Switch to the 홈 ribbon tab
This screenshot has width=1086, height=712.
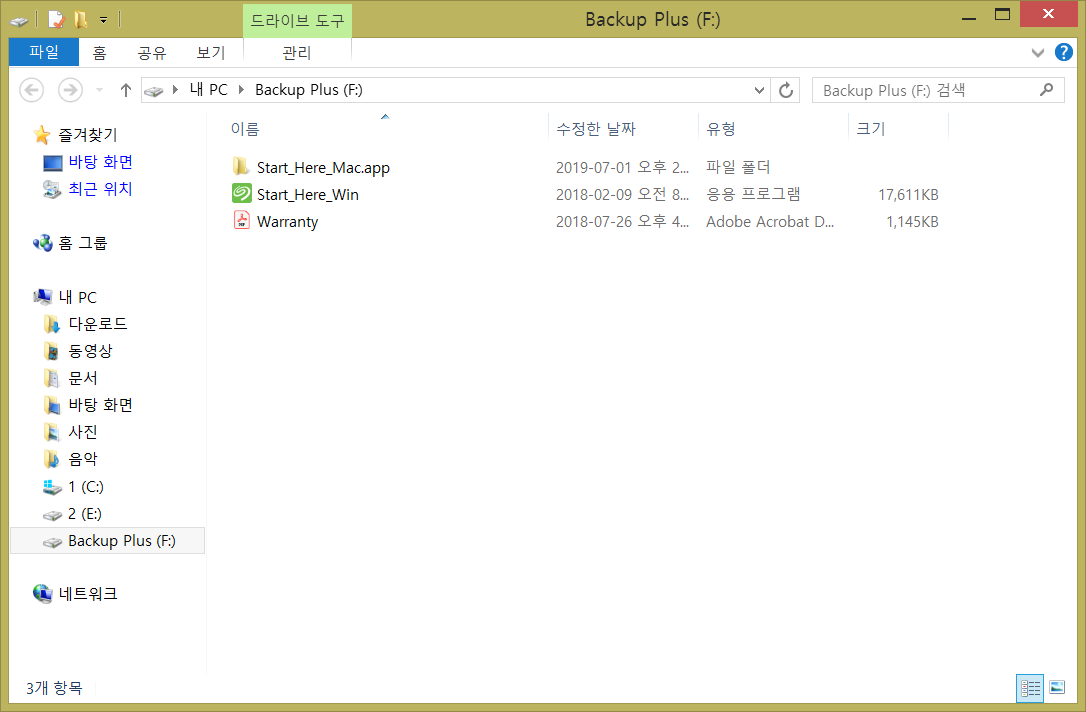[99, 53]
